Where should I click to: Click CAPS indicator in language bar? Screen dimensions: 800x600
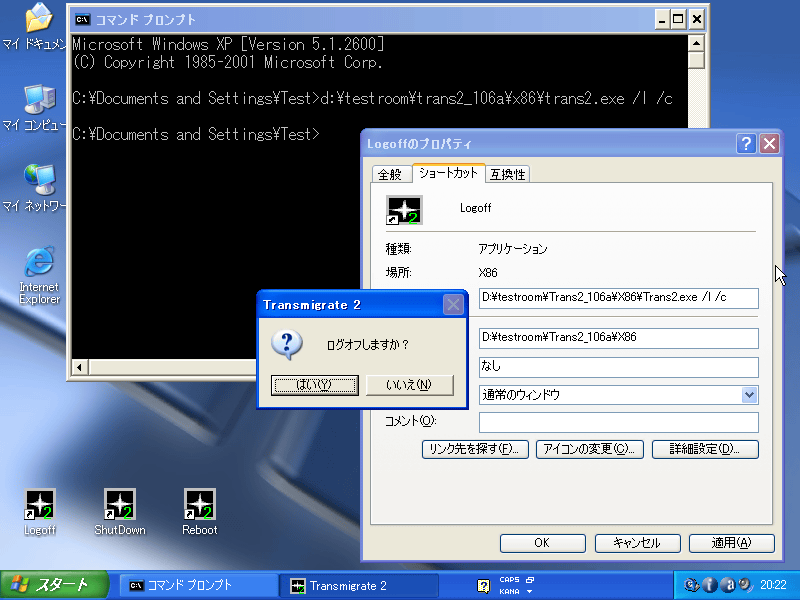509,580
